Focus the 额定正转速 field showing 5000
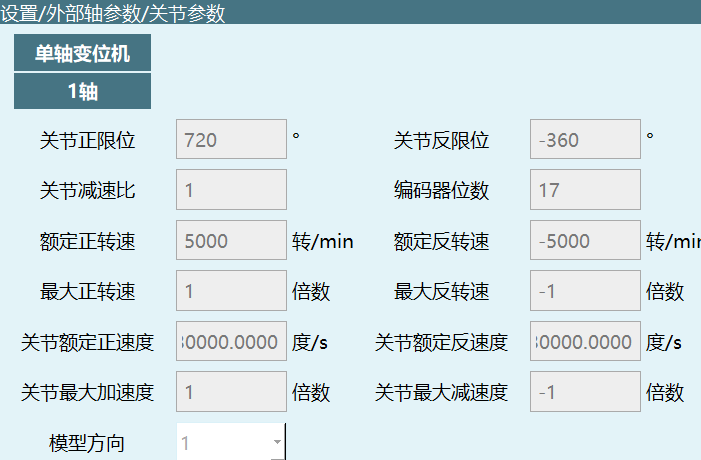The width and height of the screenshot is (701, 460). tap(231, 240)
